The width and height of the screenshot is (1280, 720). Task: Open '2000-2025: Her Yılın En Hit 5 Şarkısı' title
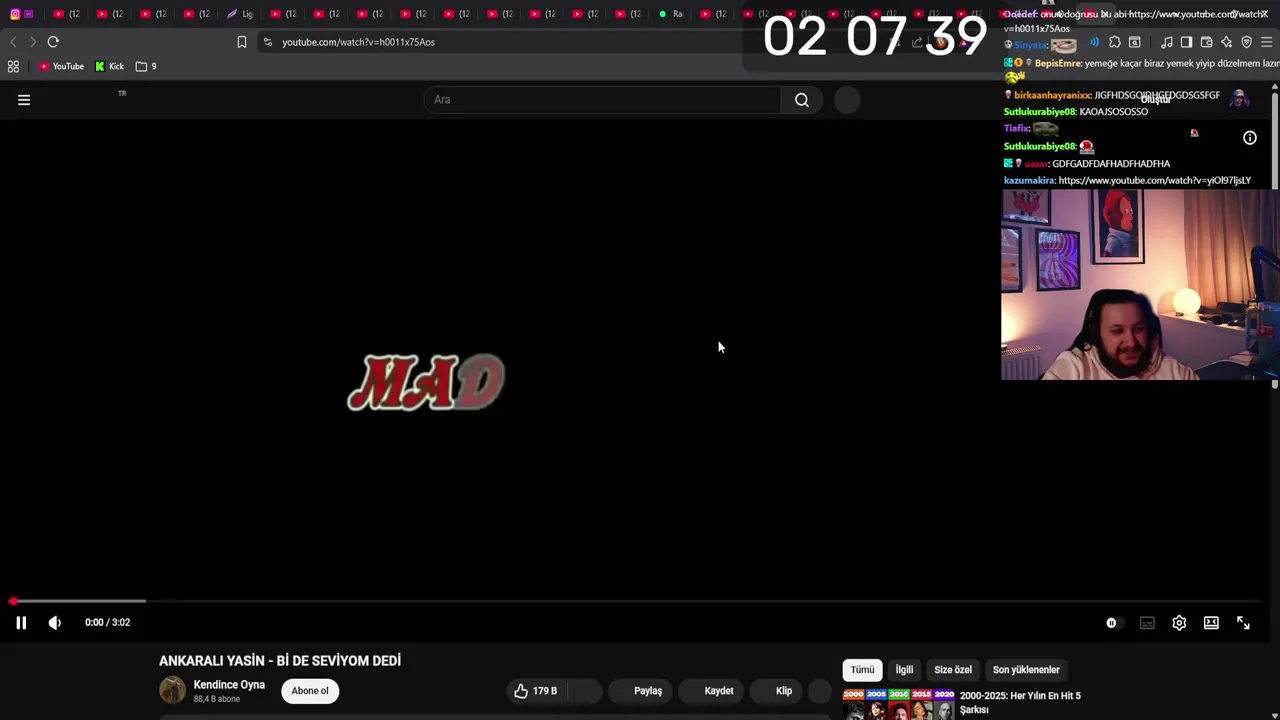(x=1020, y=703)
